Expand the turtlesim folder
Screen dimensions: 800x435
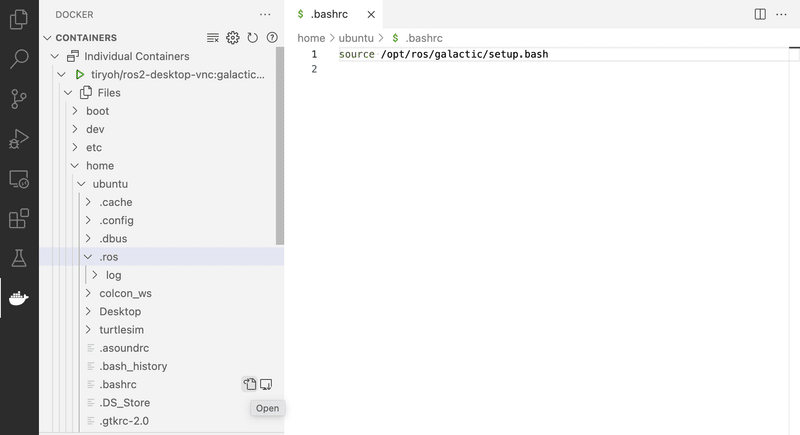pos(88,329)
